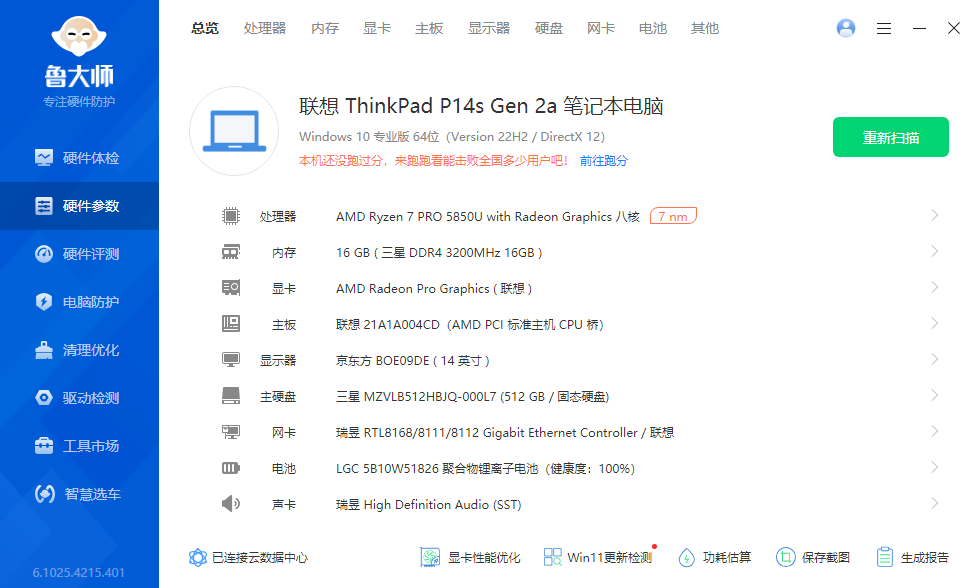Open 显卡性能优化 graphics optimization

[470, 557]
